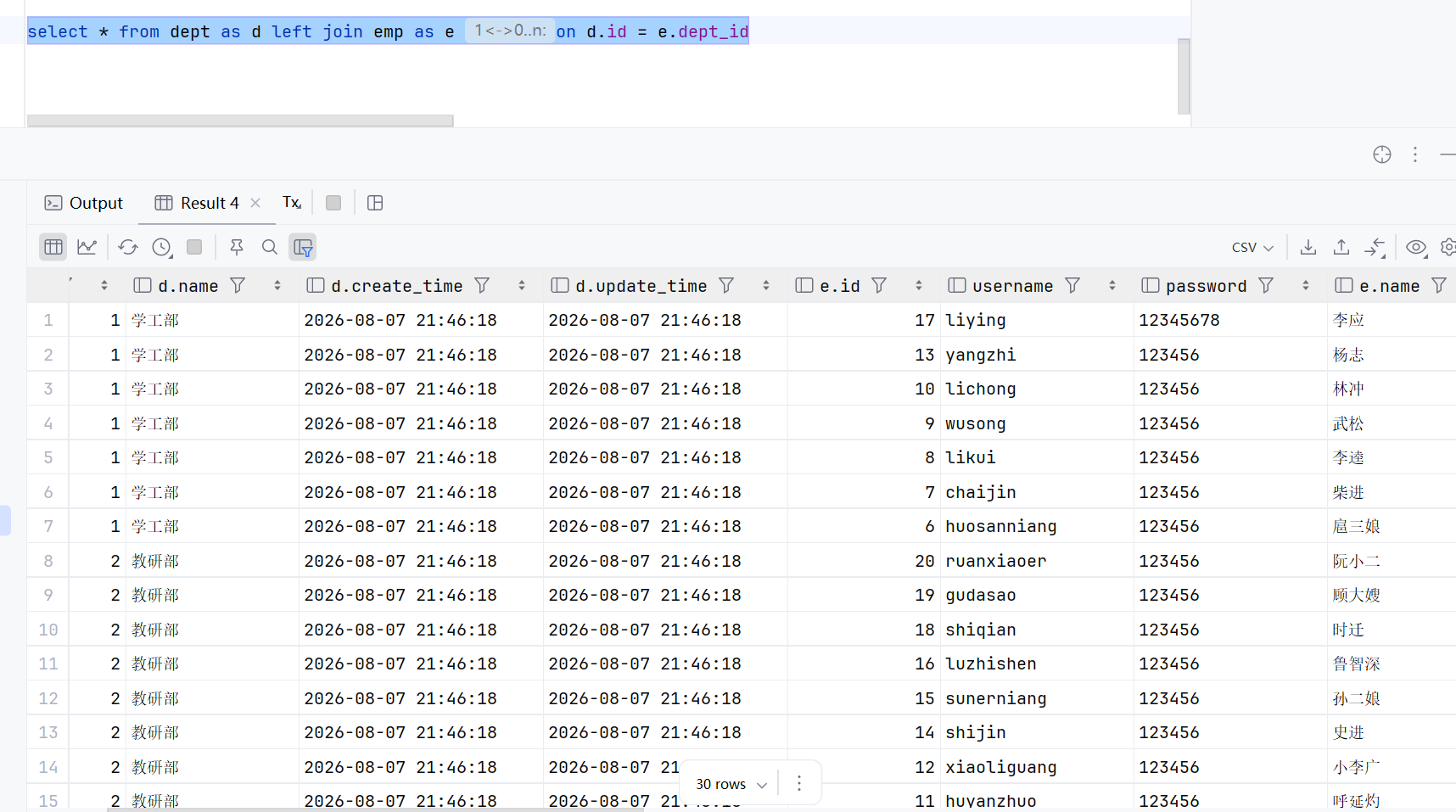Click the username cell luzhishen

point(1037,664)
